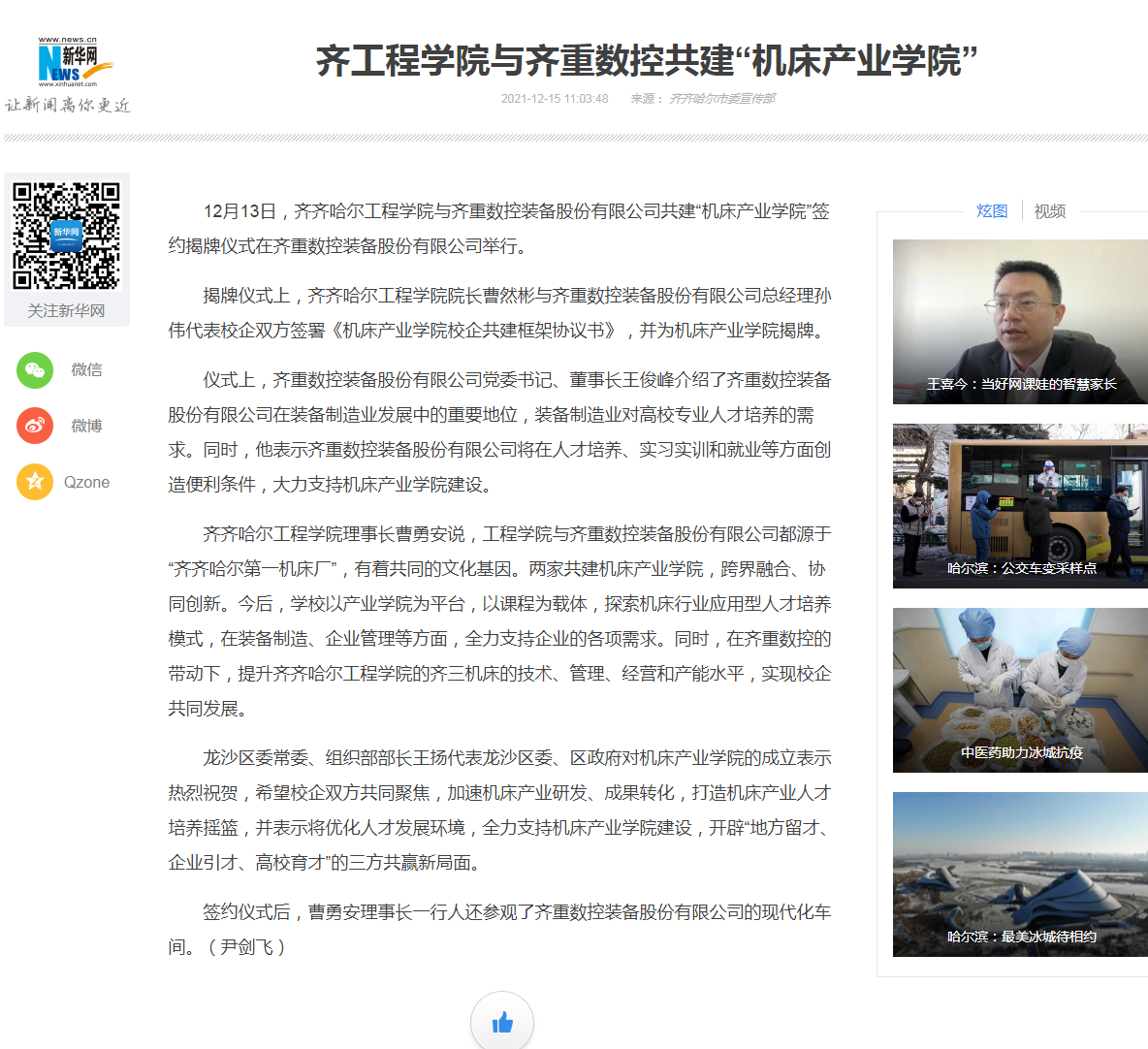Open the 中医药助力冰城抗疫 photo

tap(1020, 689)
